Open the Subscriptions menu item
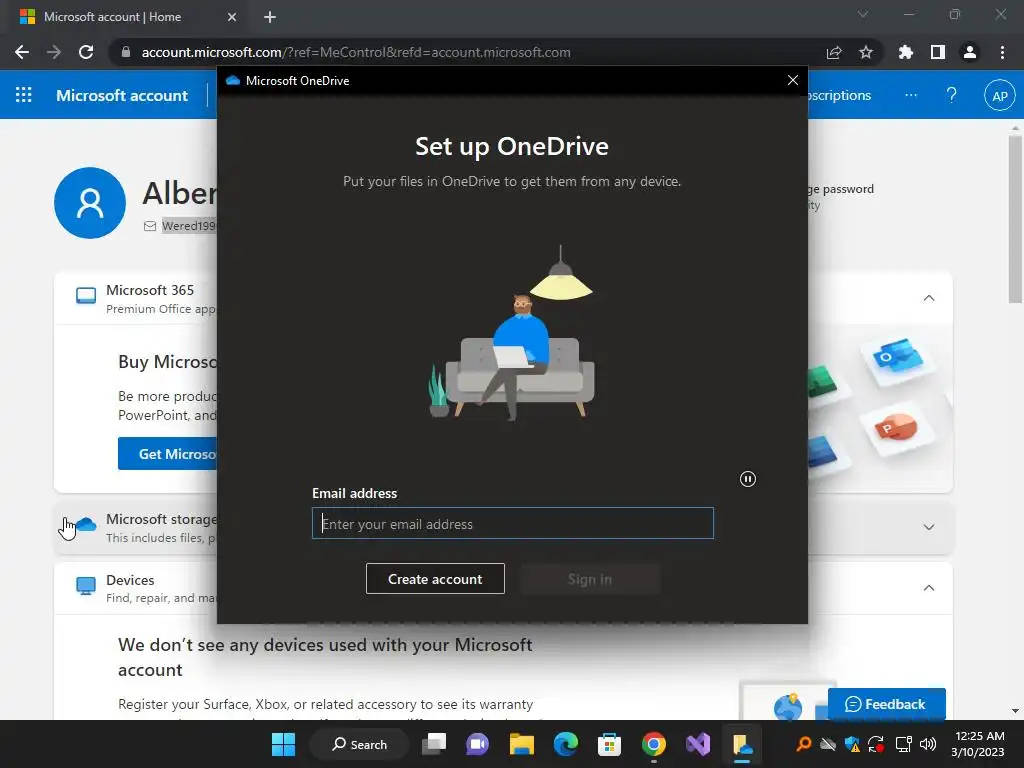The image size is (1024, 768). (x=840, y=95)
